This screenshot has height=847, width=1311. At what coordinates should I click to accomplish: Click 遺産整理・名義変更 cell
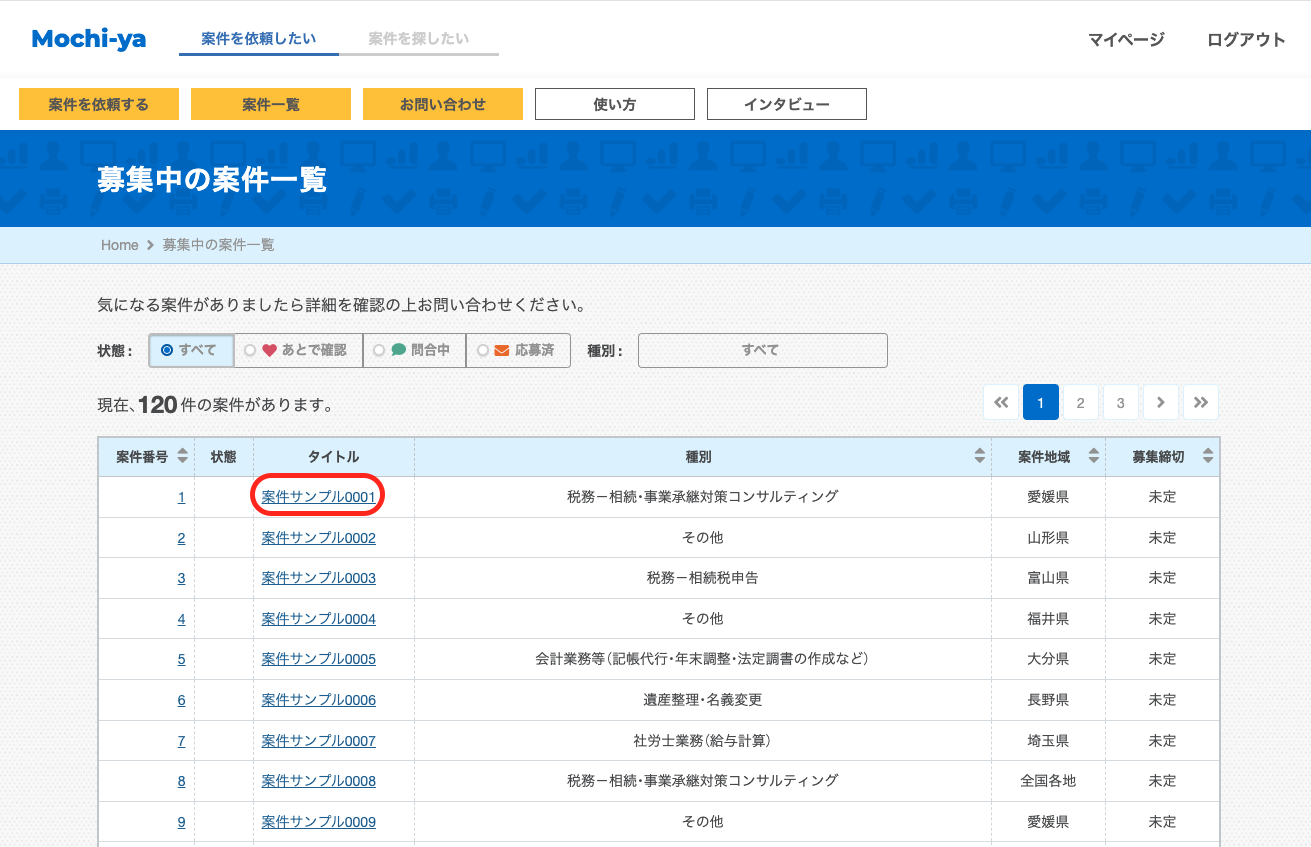click(x=702, y=700)
